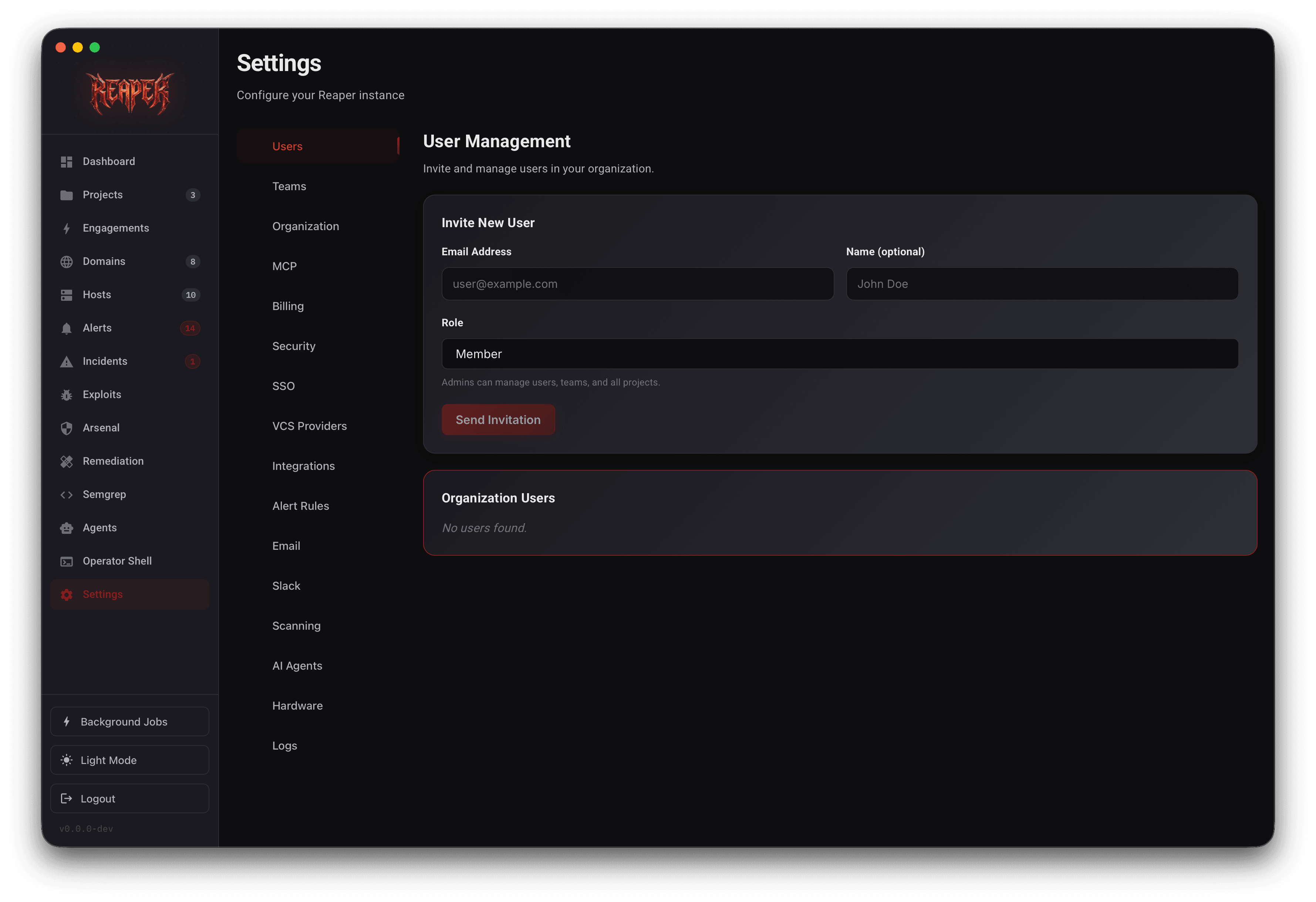Open Projects from the sidebar
The image size is (1316, 902).
[x=130, y=195]
